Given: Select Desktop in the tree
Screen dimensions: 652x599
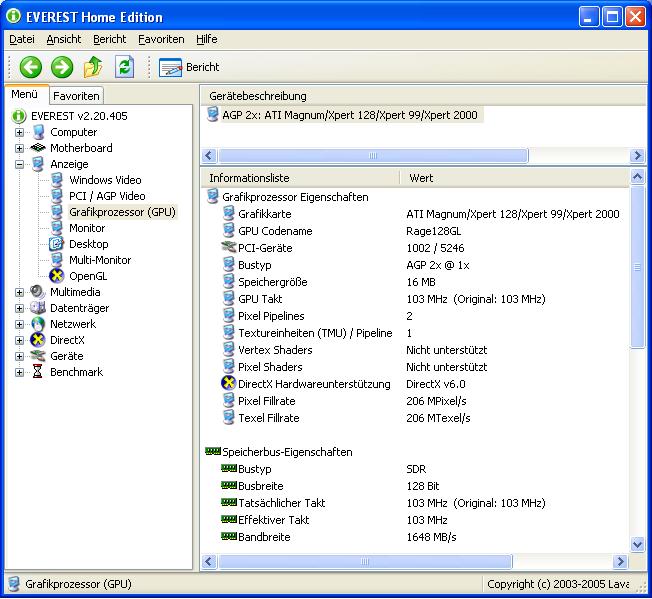Looking at the screenshot, I should 89,244.
